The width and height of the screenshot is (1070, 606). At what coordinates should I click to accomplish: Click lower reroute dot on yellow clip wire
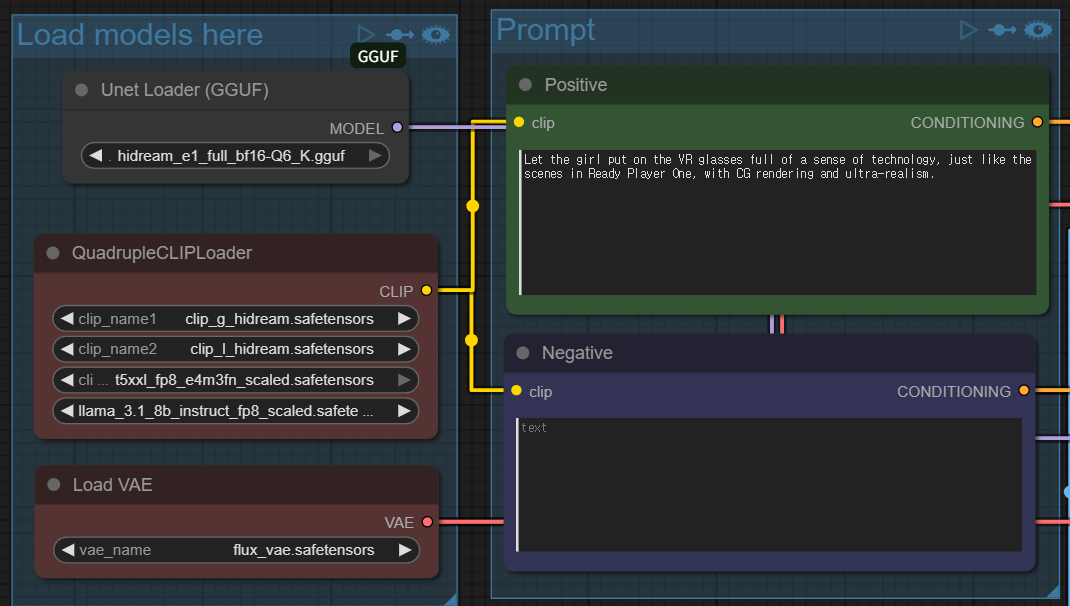pos(471,340)
